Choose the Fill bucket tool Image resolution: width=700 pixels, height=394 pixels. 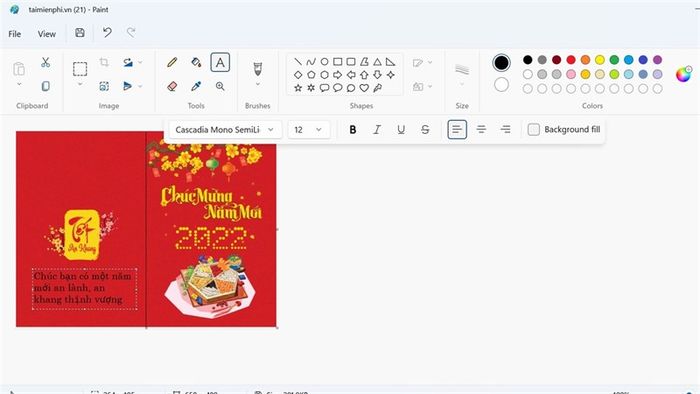click(x=196, y=62)
